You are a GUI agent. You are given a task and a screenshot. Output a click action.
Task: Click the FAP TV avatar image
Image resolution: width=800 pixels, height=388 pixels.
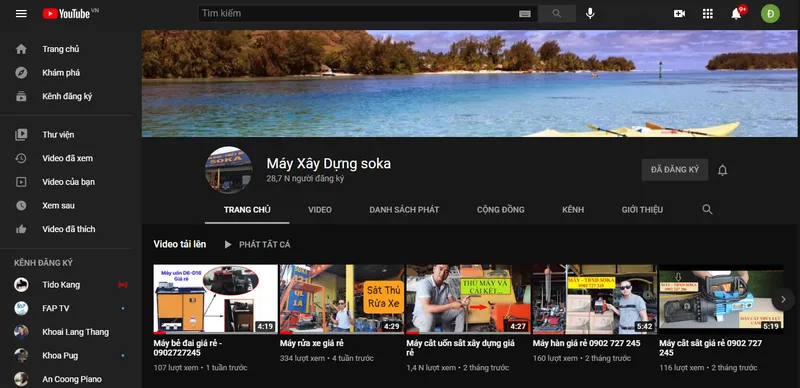pyautogui.click(x=21, y=308)
